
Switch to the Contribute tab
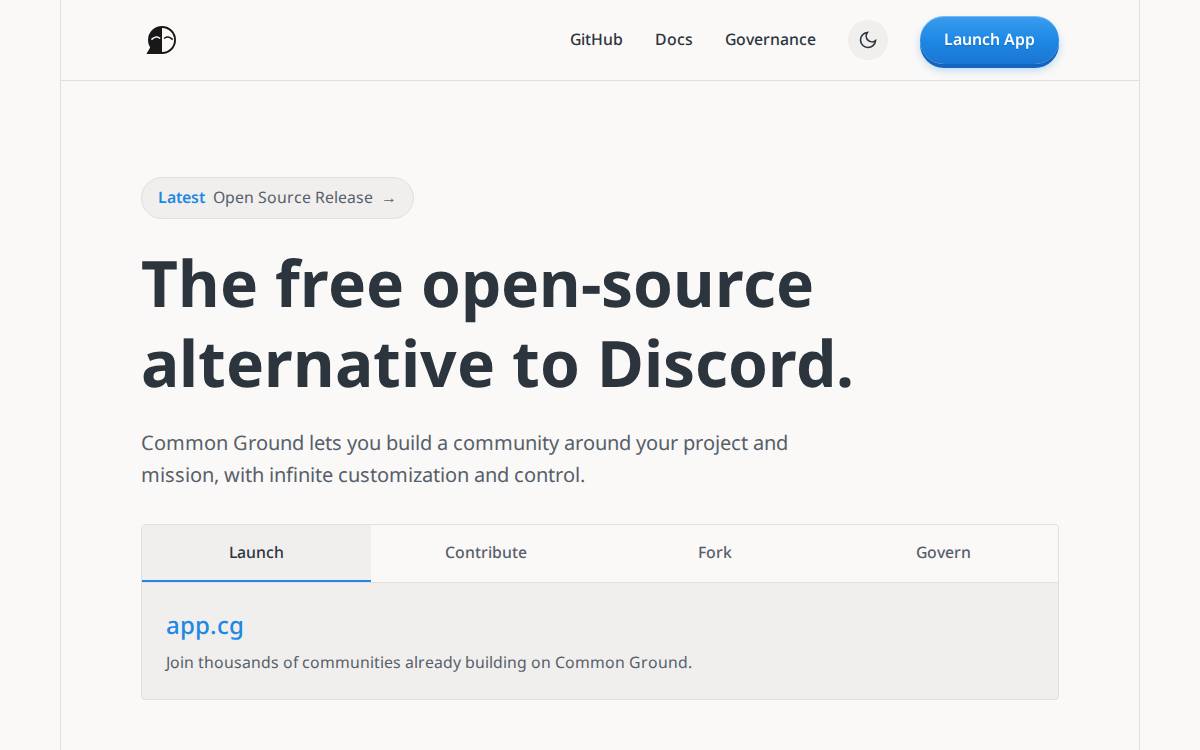click(486, 553)
